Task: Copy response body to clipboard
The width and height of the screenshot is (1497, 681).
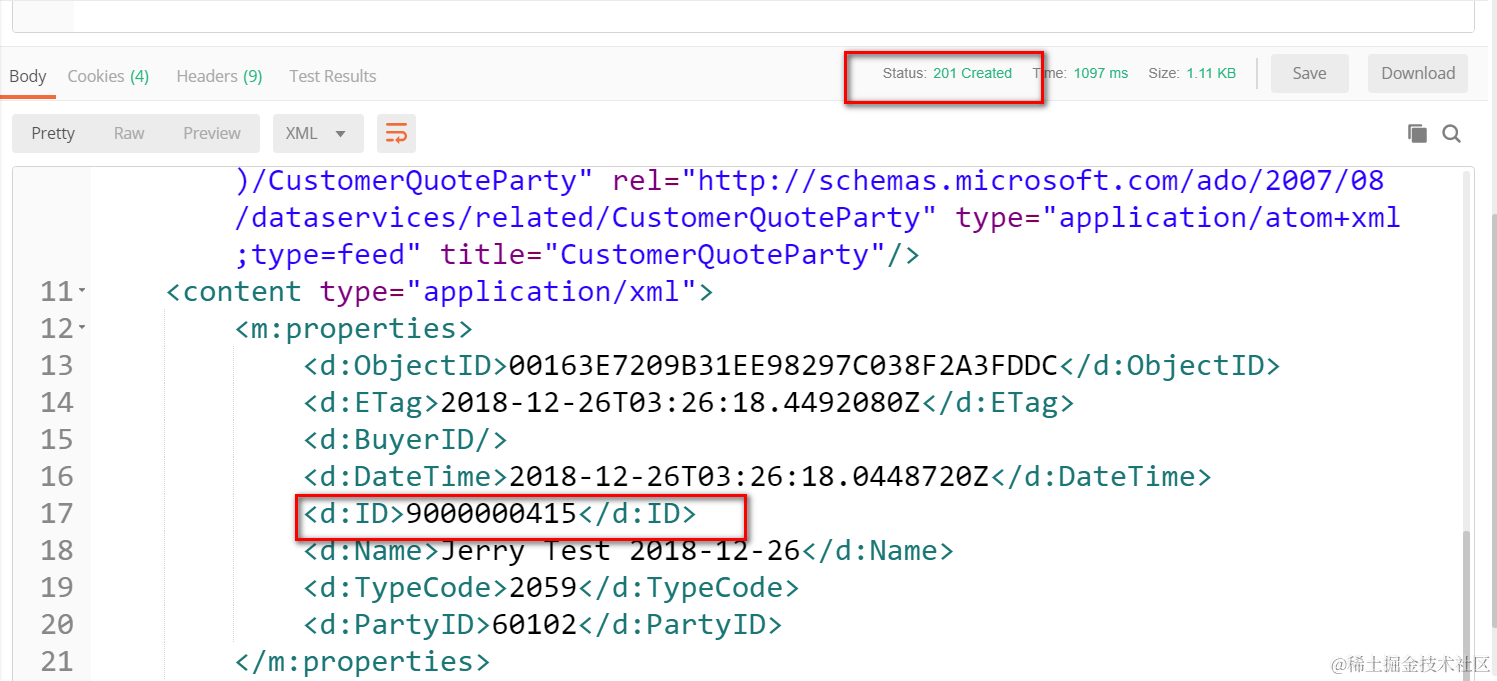Action: pyautogui.click(x=1416, y=133)
